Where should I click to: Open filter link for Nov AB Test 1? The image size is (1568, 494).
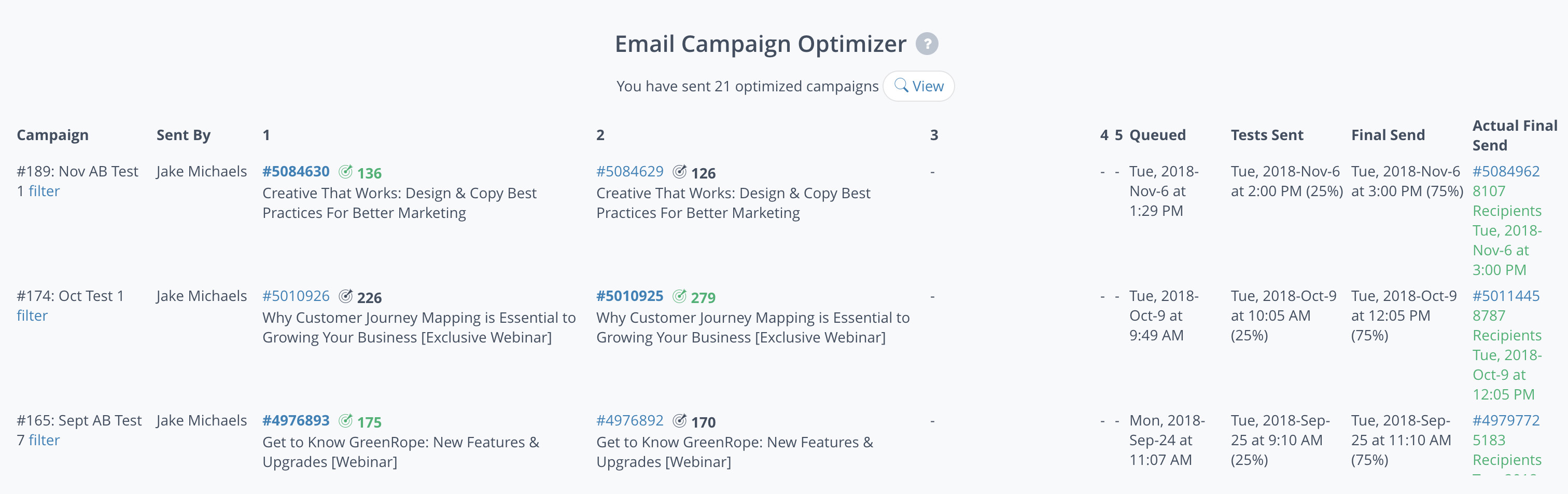click(x=44, y=191)
